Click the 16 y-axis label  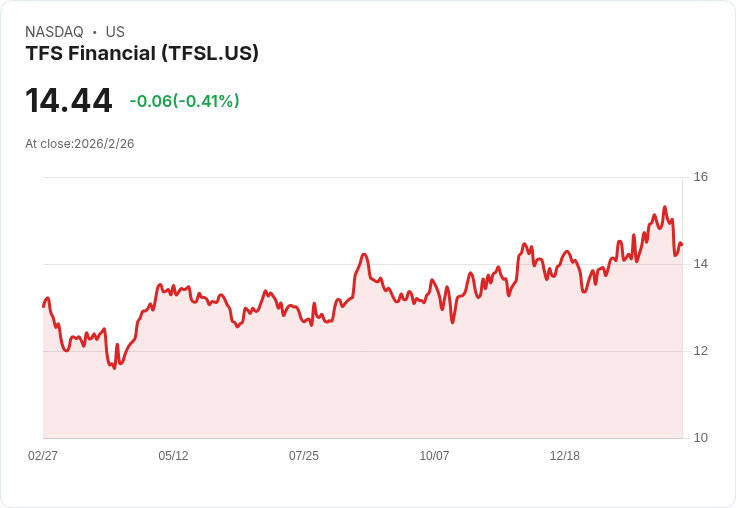point(700,177)
